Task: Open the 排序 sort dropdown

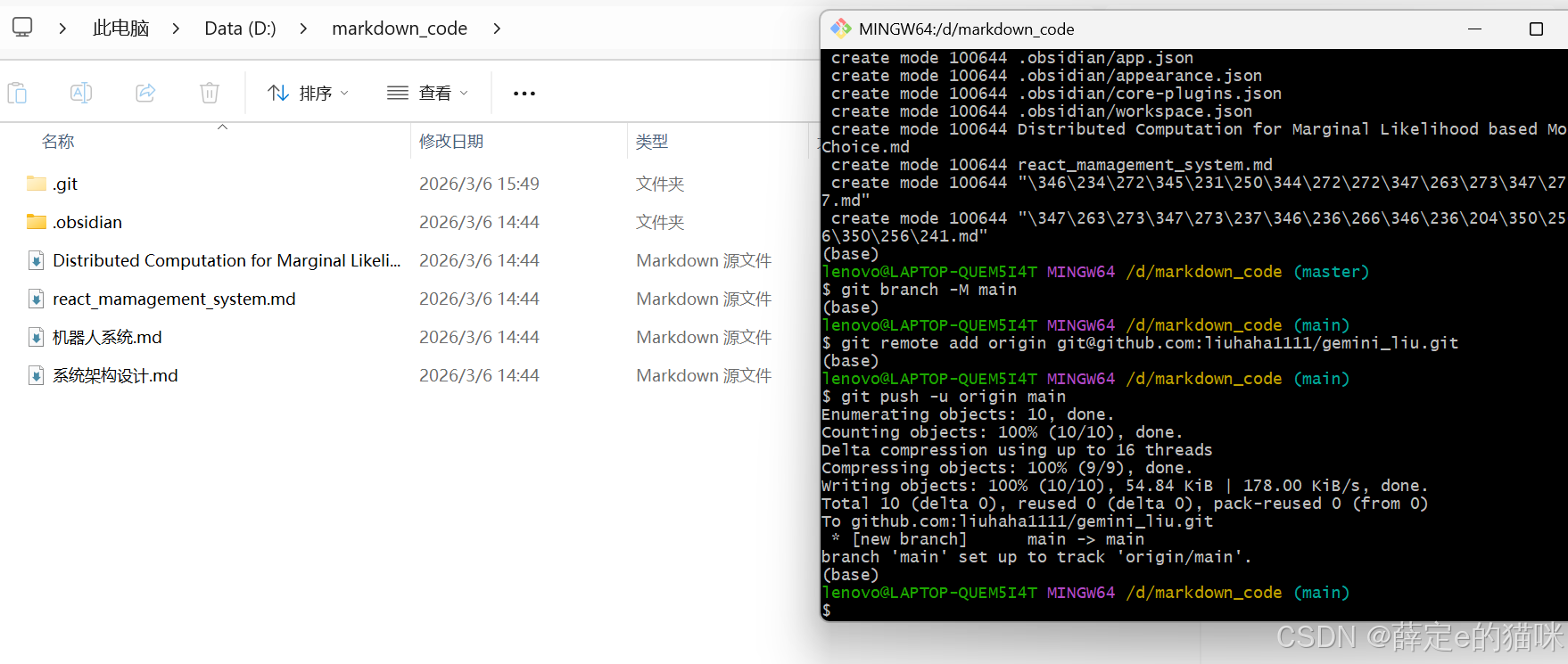Action: 309,93
